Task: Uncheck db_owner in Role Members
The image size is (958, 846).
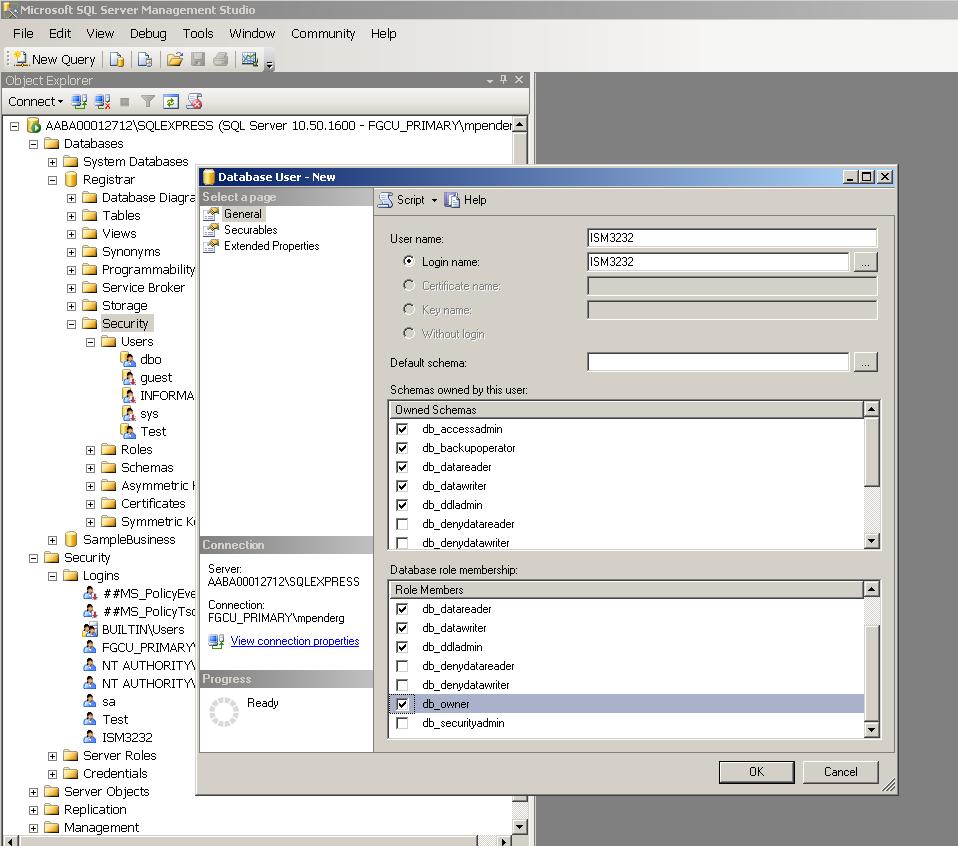Action: tap(402, 704)
